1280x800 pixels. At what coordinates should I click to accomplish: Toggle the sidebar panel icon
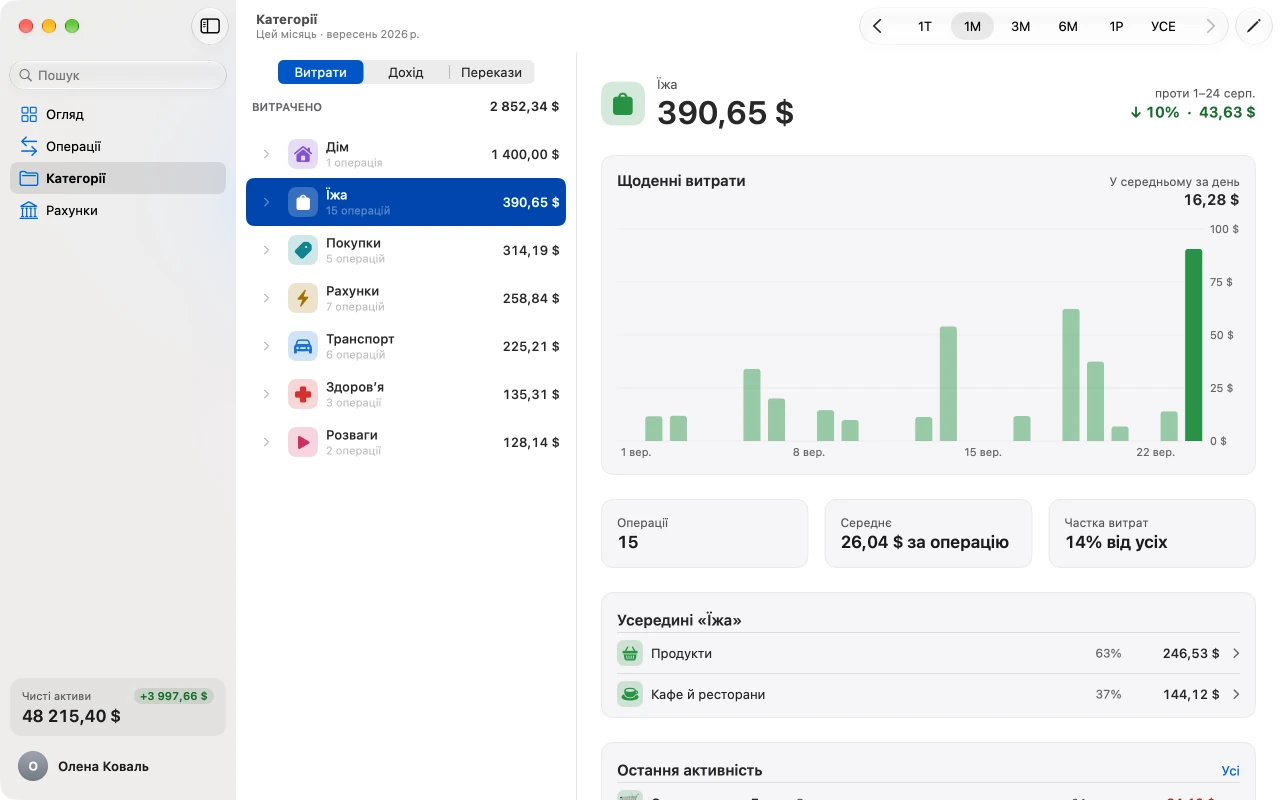tap(210, 26)
